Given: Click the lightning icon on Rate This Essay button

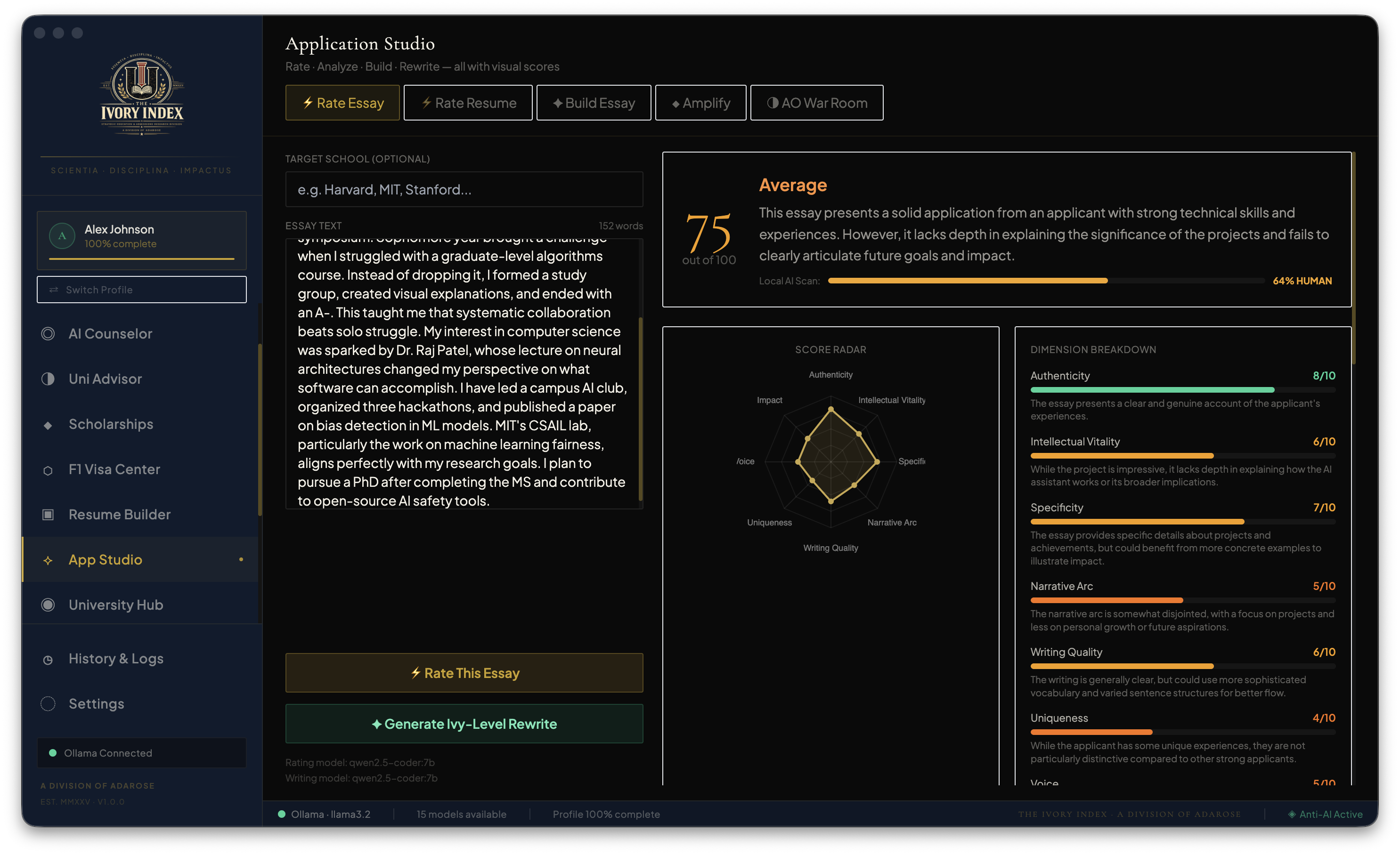Looking at the screenshot, I should click(416, 673).
